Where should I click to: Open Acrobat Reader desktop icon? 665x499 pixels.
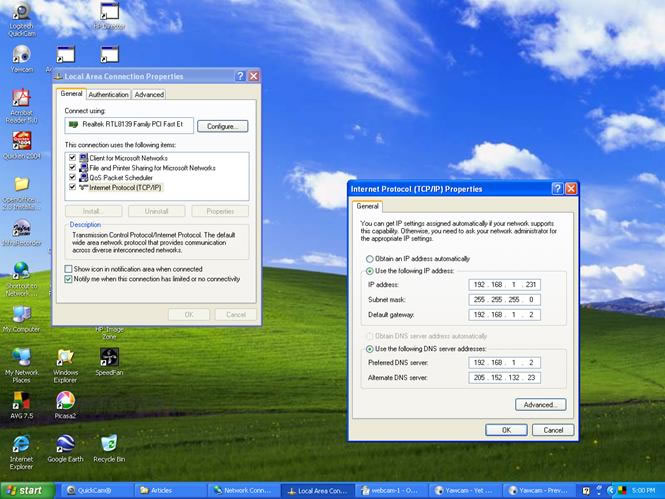21,106
